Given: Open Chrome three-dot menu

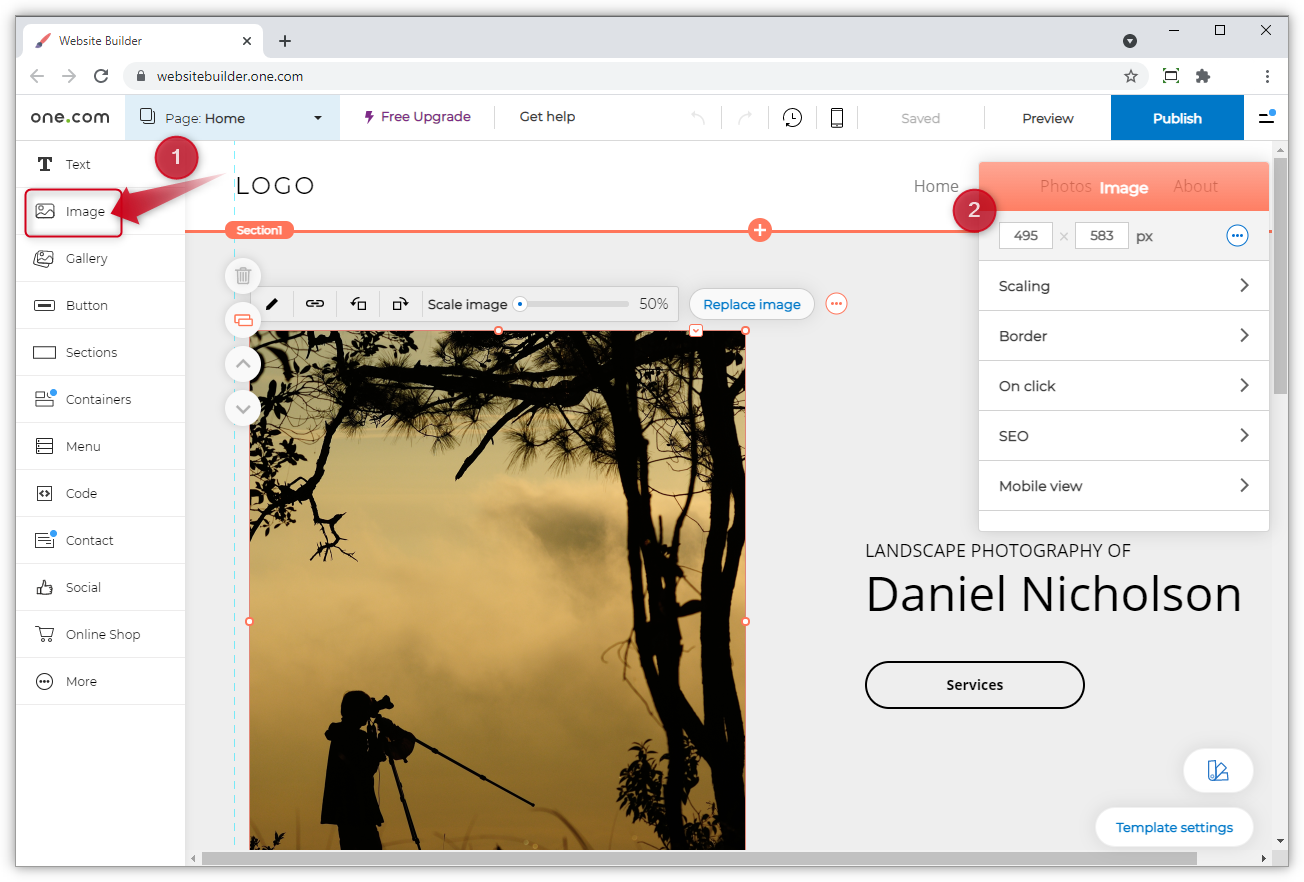Looking at the screenshot, I should pos(1267,76).
